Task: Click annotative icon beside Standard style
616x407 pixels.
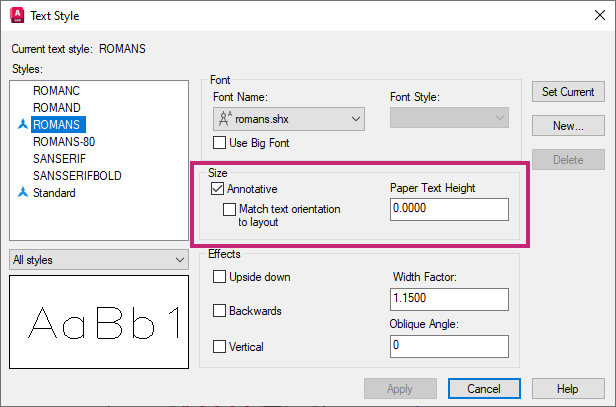Action: [x=22, y=193]
